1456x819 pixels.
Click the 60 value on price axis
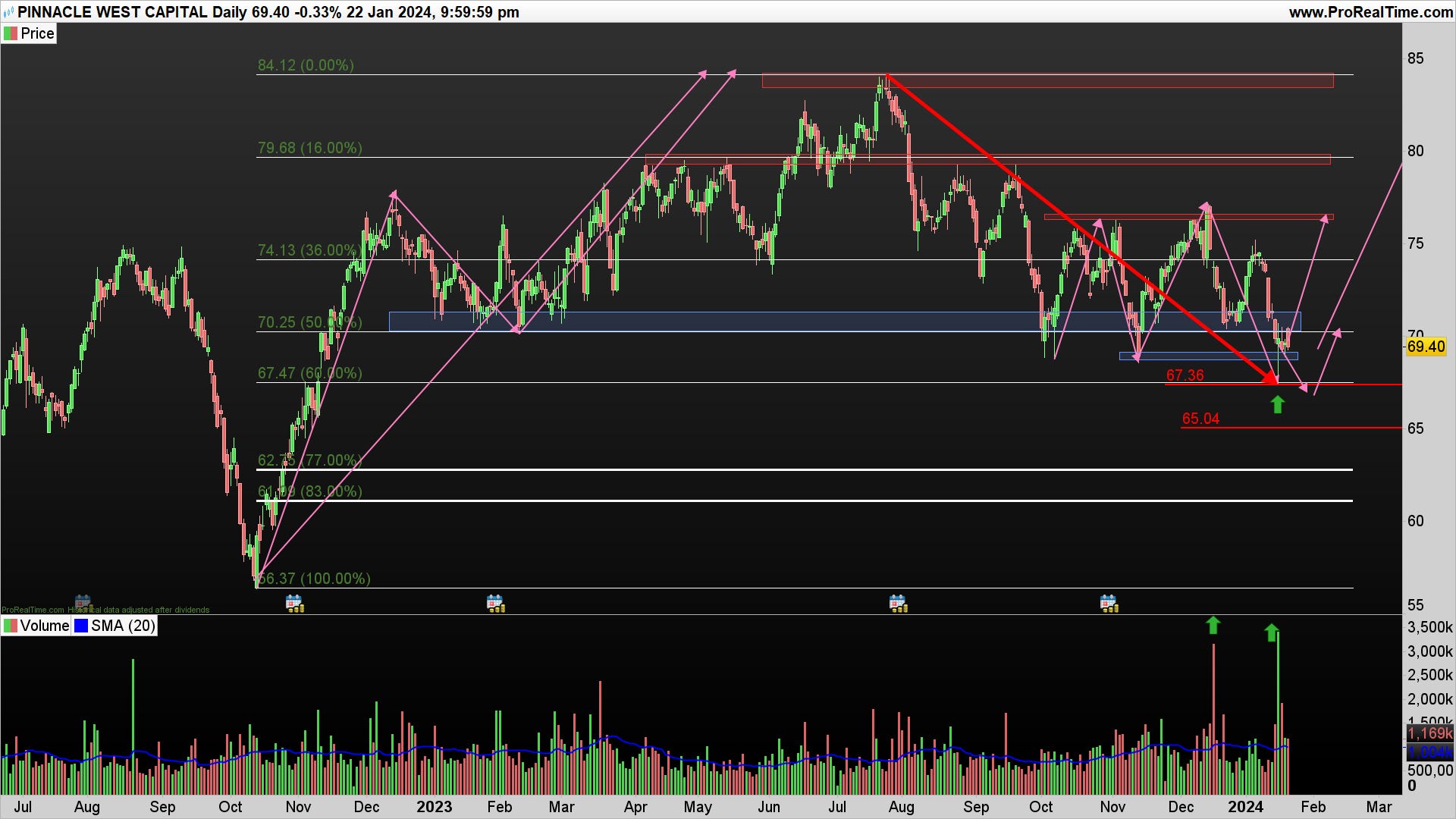click(1415, 521)
